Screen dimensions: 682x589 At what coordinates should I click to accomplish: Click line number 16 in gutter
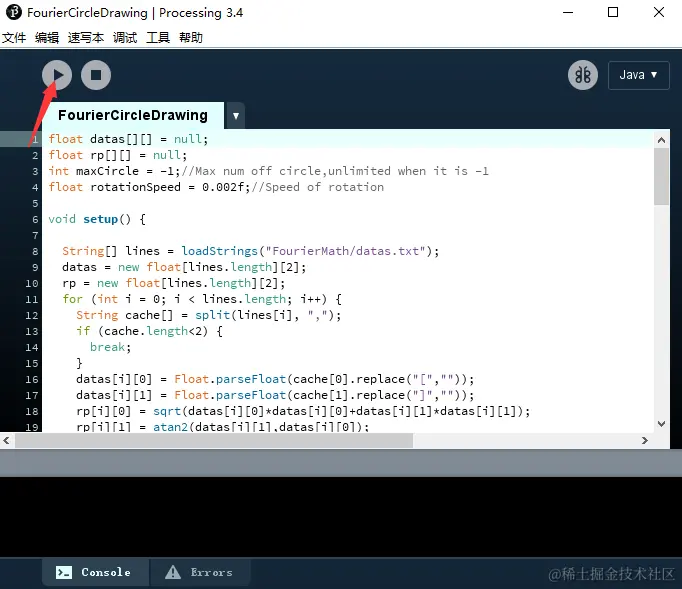coord(32,380)
